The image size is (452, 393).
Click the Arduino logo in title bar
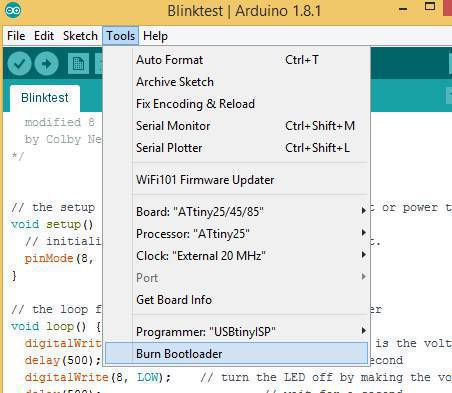(13, 10)
